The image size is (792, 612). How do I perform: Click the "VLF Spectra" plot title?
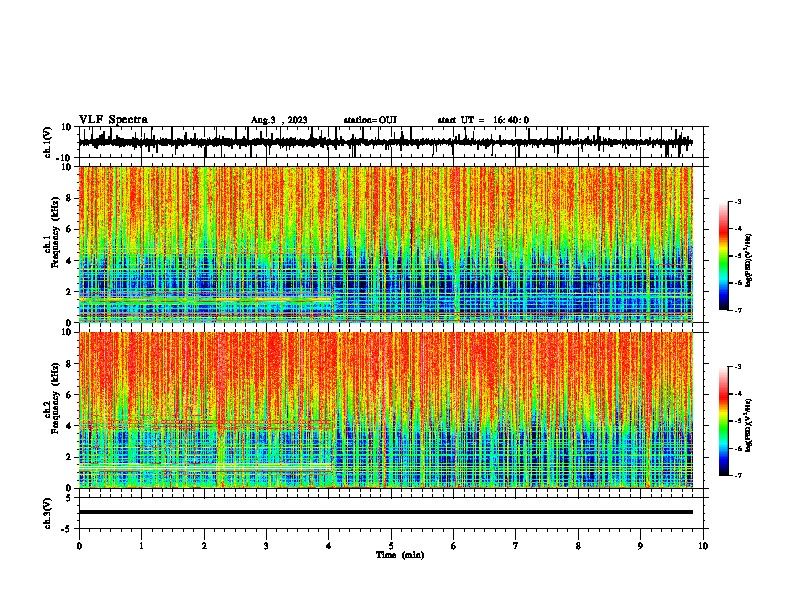pyautogui.click(x=113, y=120)
